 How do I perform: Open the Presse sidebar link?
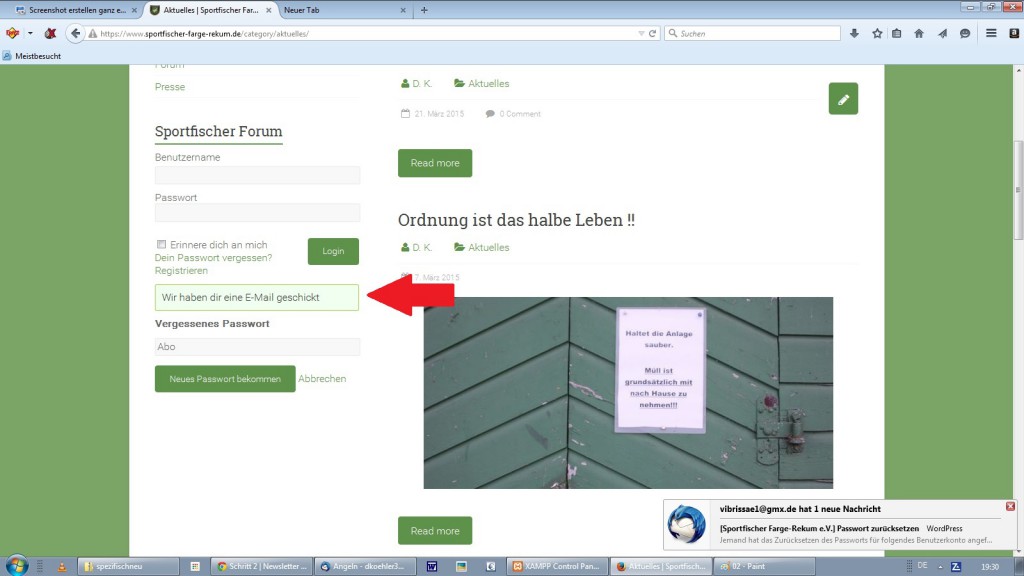tap(170, 87)
